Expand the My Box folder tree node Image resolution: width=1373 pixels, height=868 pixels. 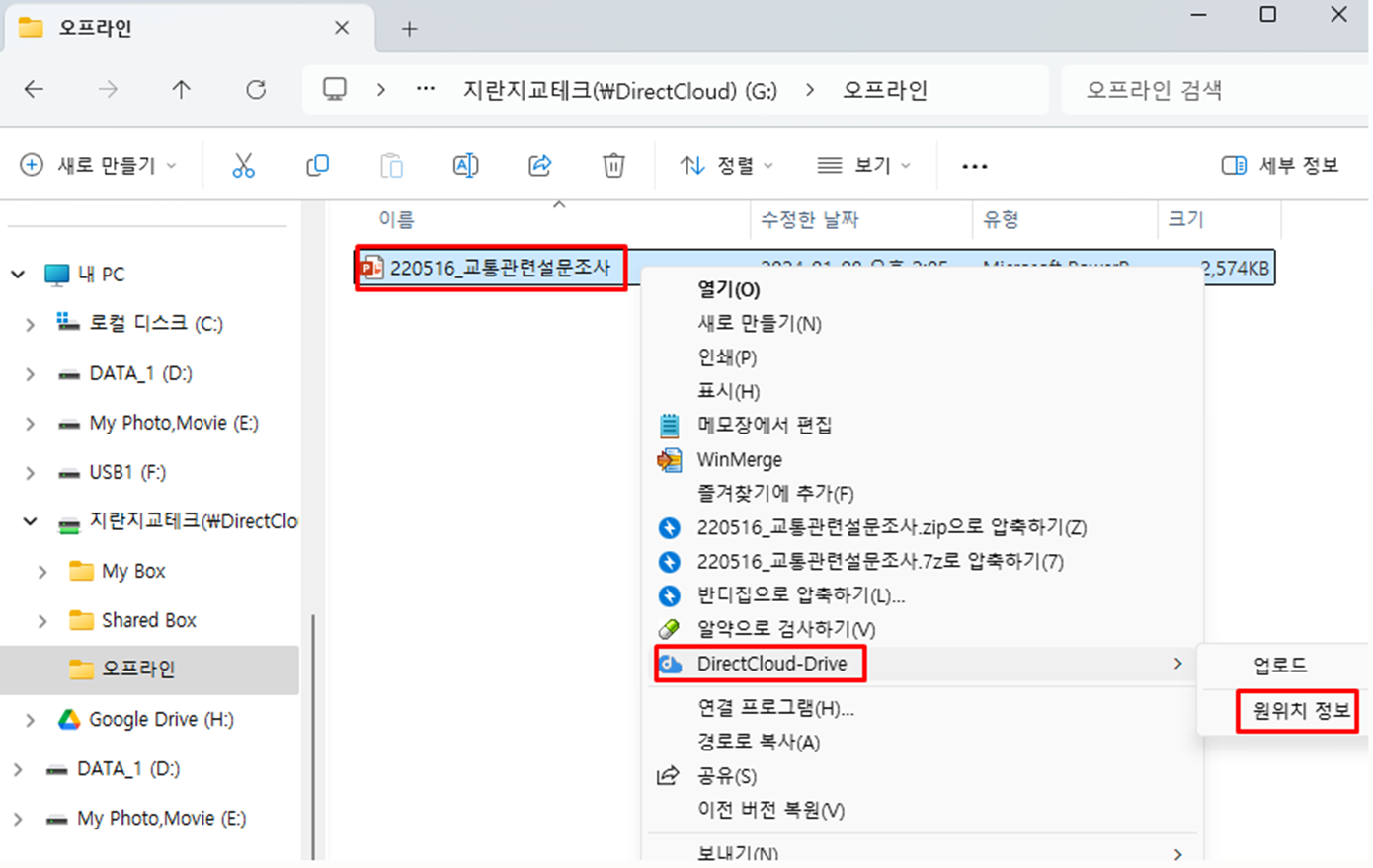[42, 571]
